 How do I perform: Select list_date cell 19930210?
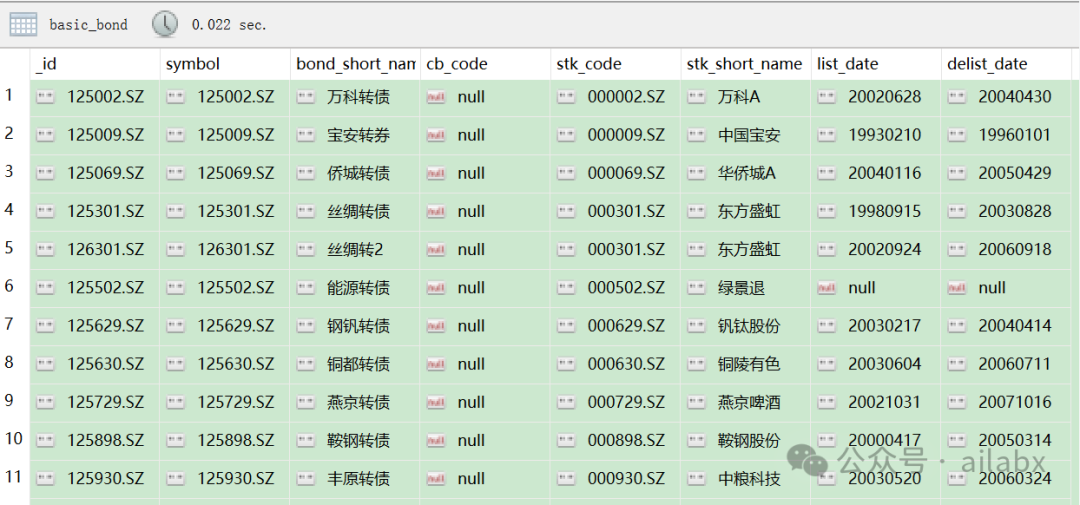[x=875, y=135]
